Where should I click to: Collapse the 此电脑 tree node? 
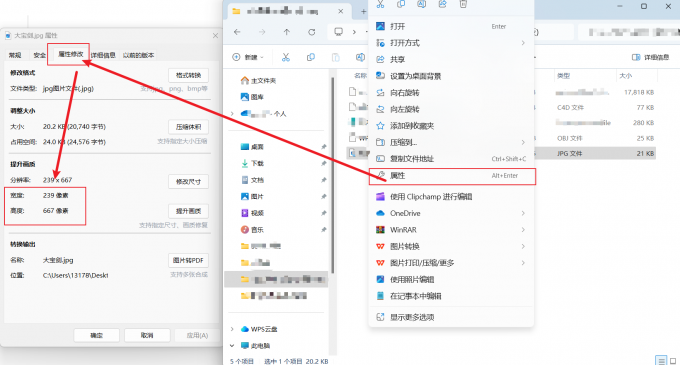232,345
